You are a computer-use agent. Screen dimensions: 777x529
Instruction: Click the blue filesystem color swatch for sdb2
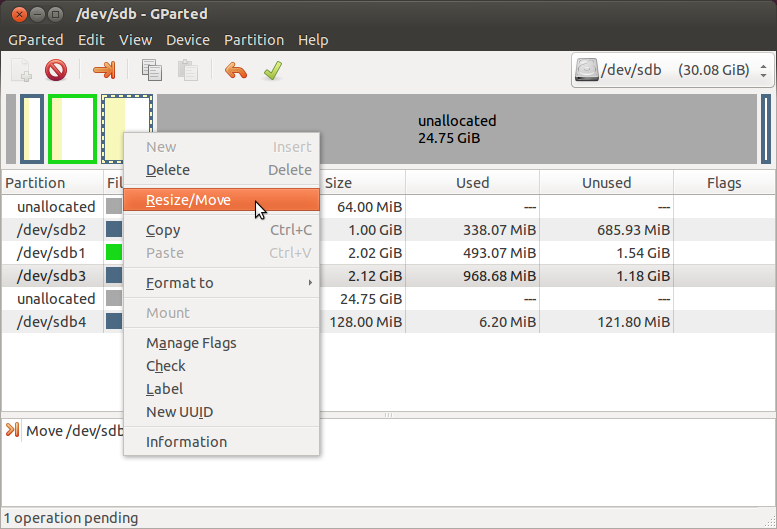(x=114, y=230)
